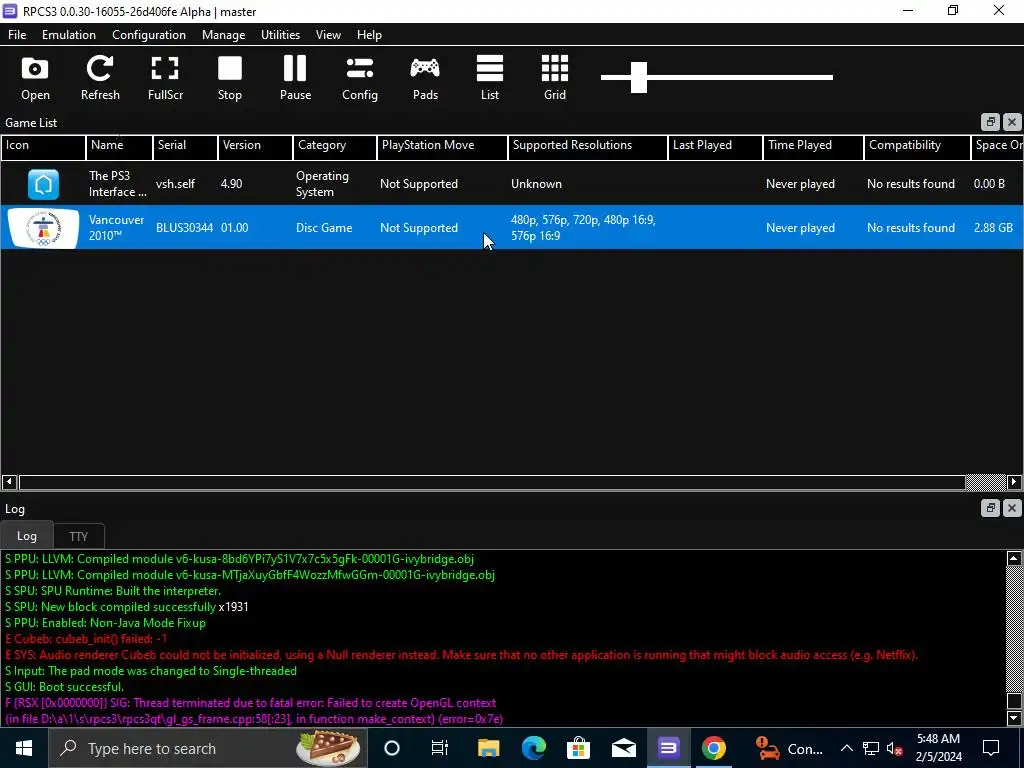Click the BLUS30344 serial cell

[184, 228]
